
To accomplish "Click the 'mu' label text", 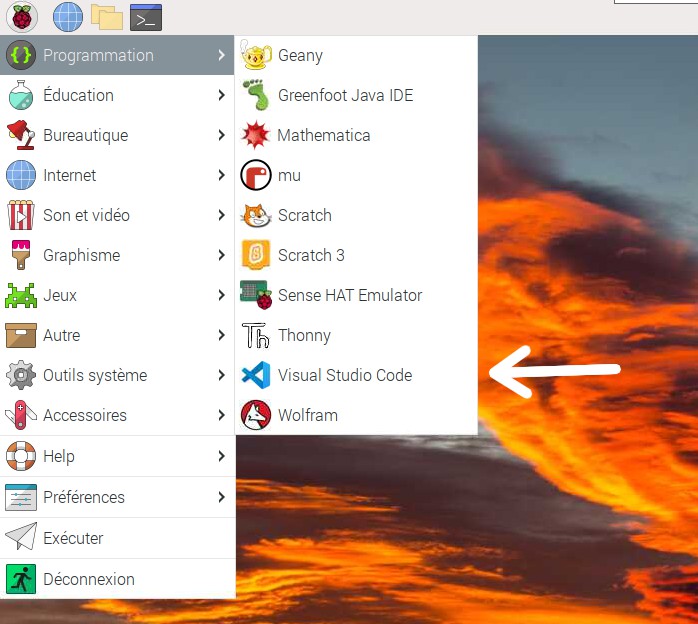I will (x=289, y=176).
